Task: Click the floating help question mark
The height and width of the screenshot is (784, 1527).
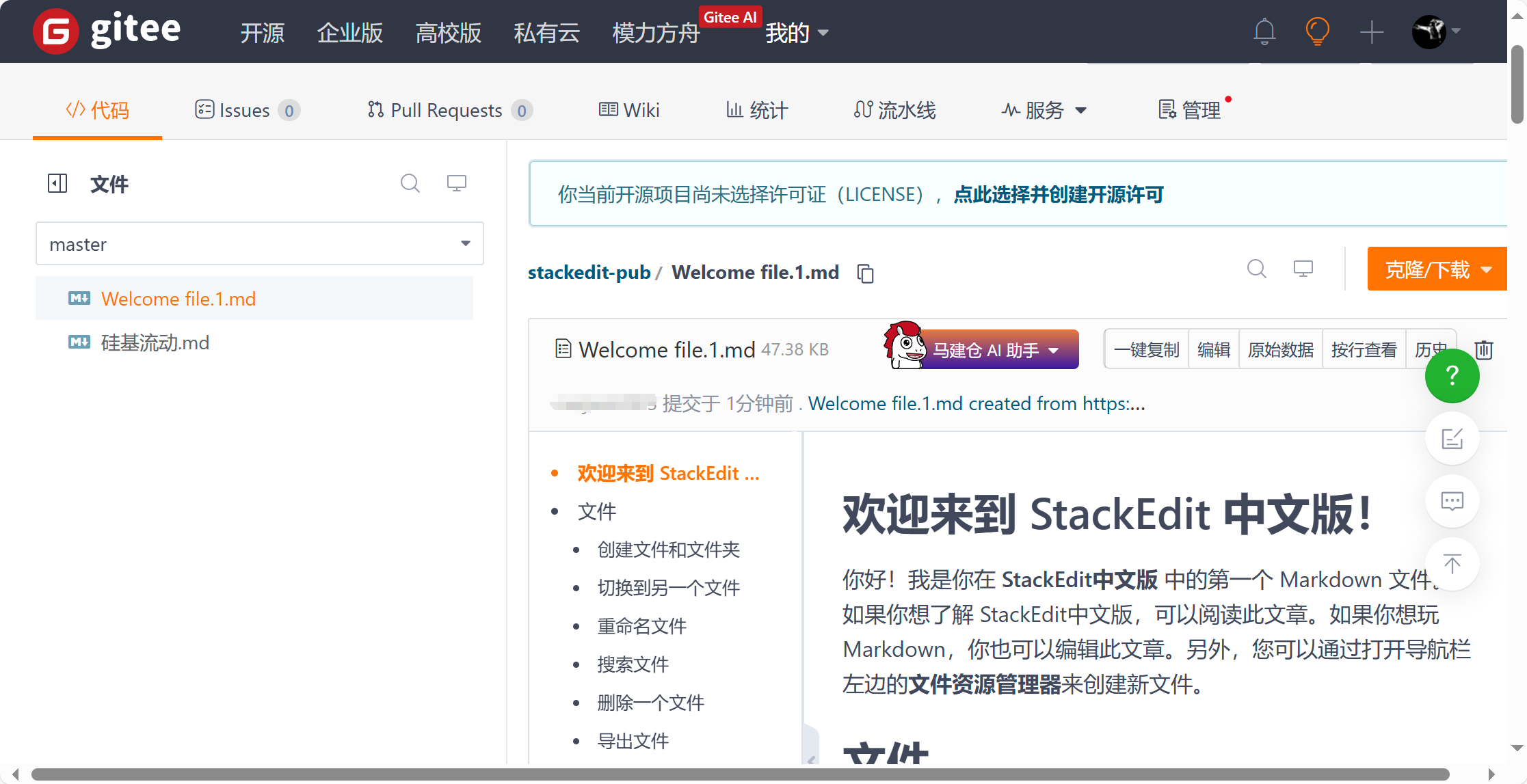Action: 1452,376
